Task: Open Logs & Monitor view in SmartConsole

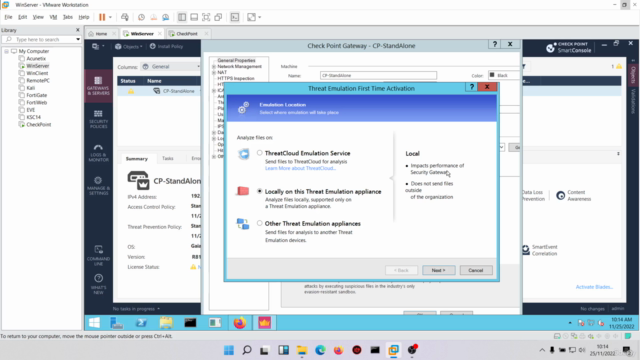Action: click(98, 153)
